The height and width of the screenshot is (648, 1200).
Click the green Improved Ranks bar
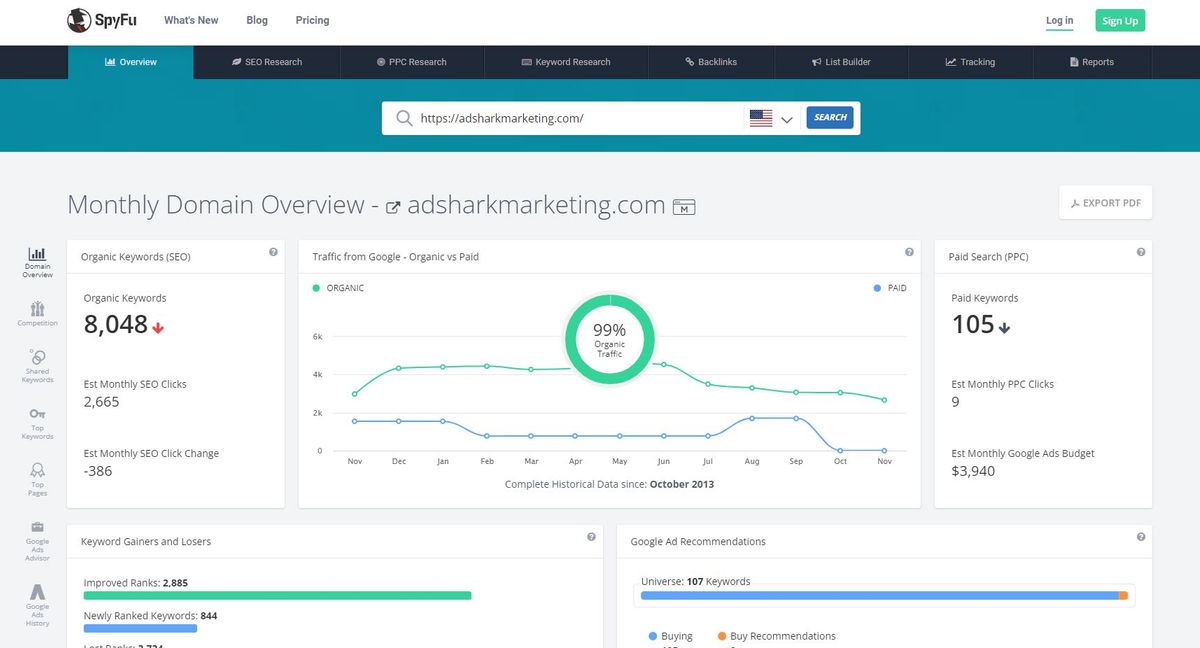click(277, 596)
